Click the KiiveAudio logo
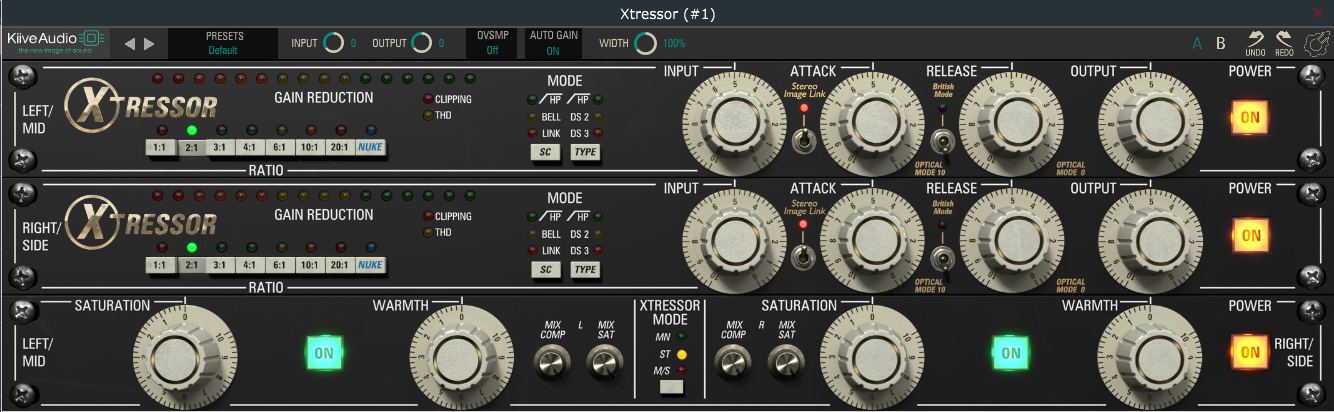1334x412 pixels. click(x=55, y=43)
